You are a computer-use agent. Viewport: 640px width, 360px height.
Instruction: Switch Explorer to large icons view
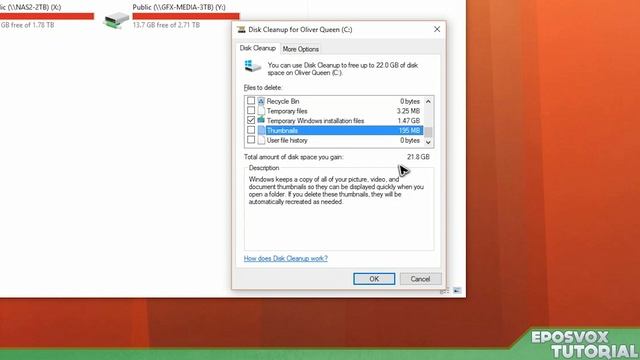click(457, 291)
